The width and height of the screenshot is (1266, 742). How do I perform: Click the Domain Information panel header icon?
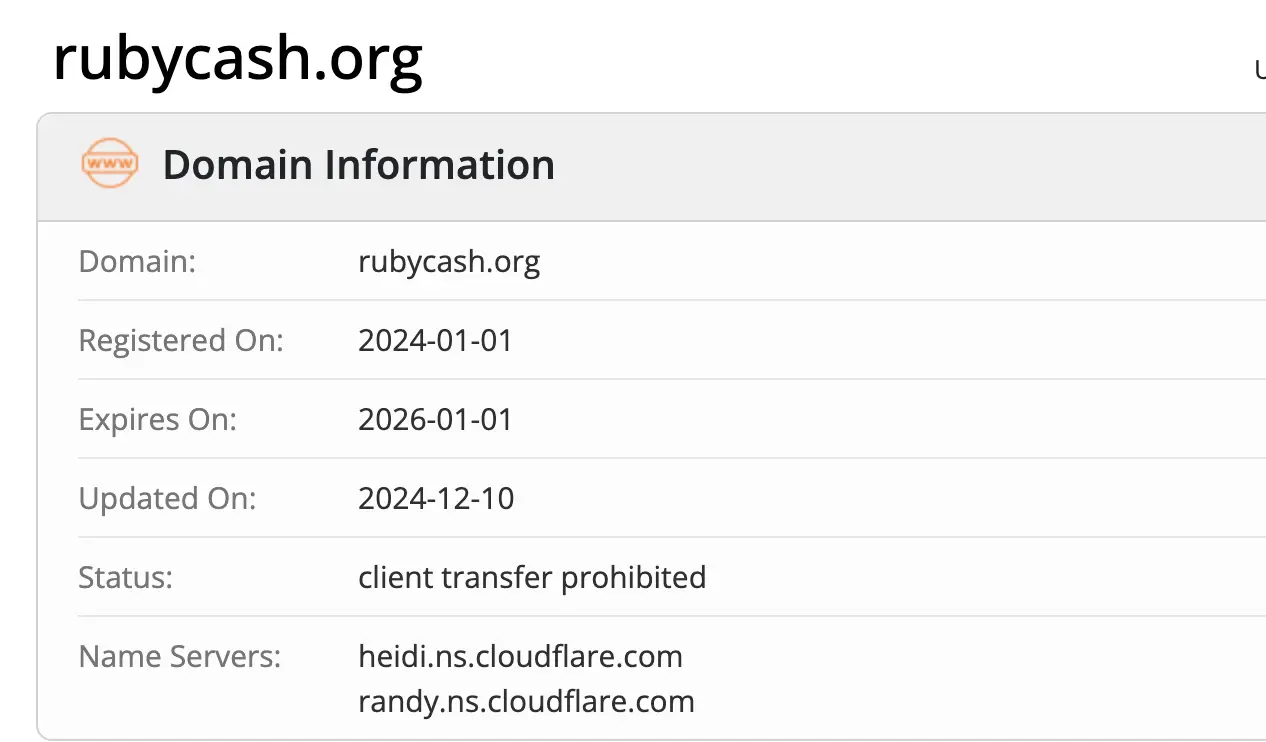110,163
